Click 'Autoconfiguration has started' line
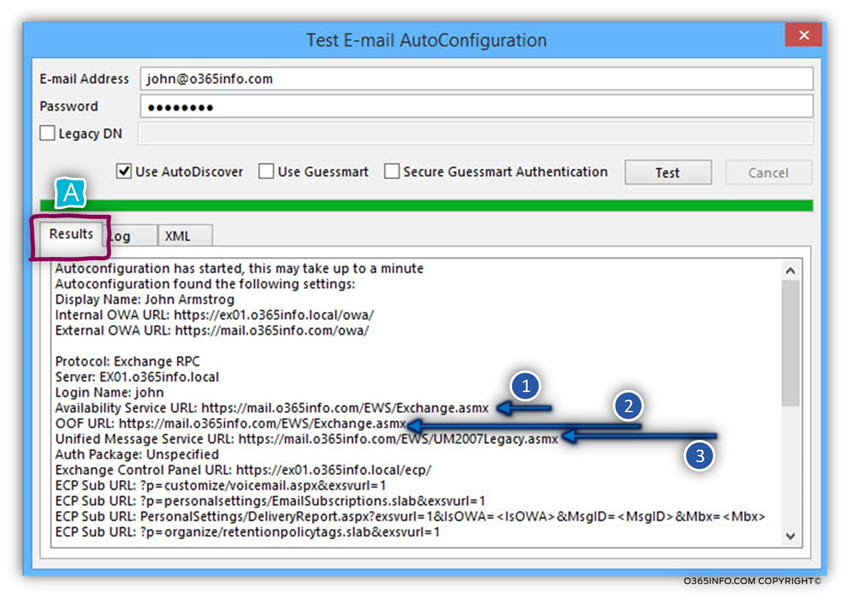850x612 pixels. click(x=240, y=268)
